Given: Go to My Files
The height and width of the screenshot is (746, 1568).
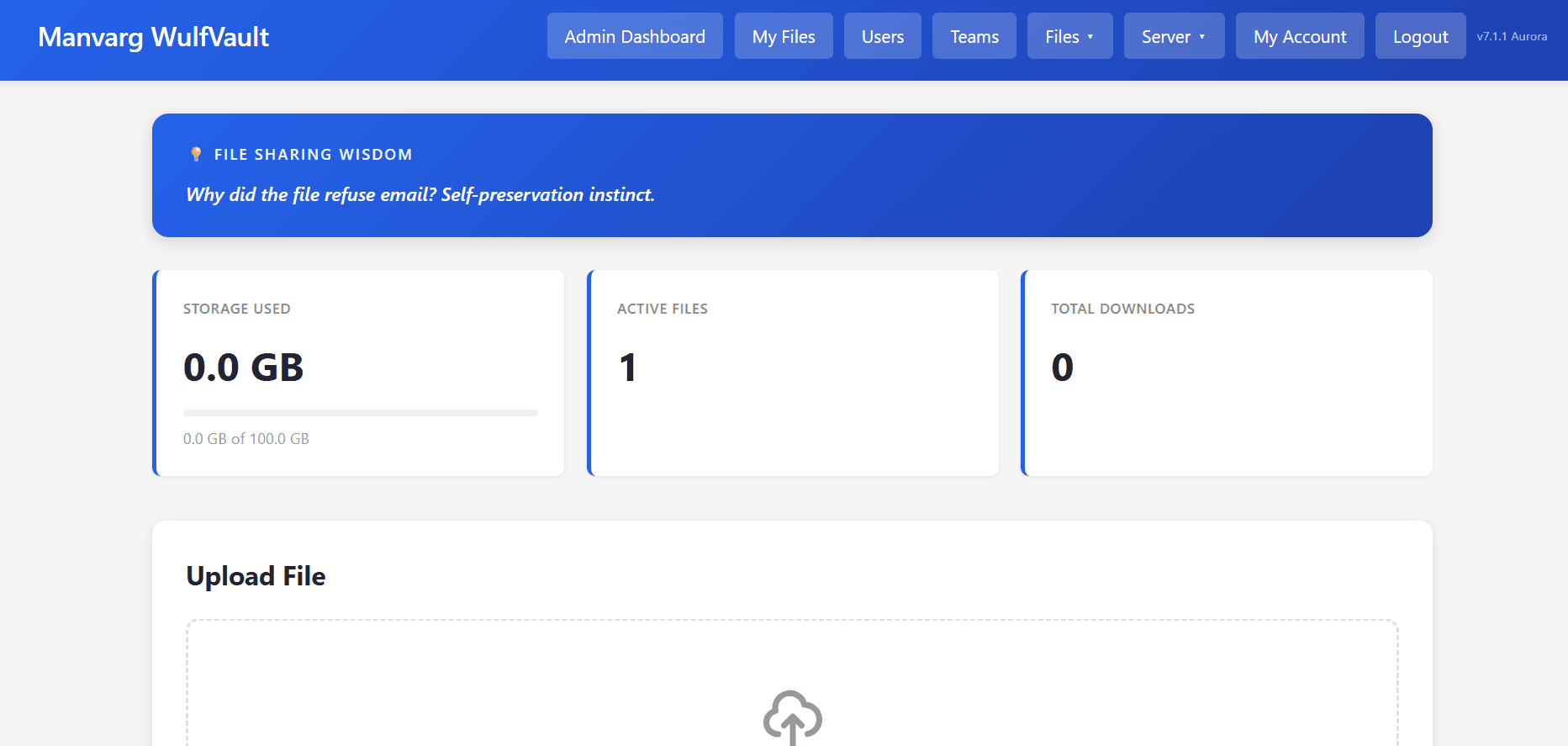Looking at the screenshot, I should pos(784,36).
